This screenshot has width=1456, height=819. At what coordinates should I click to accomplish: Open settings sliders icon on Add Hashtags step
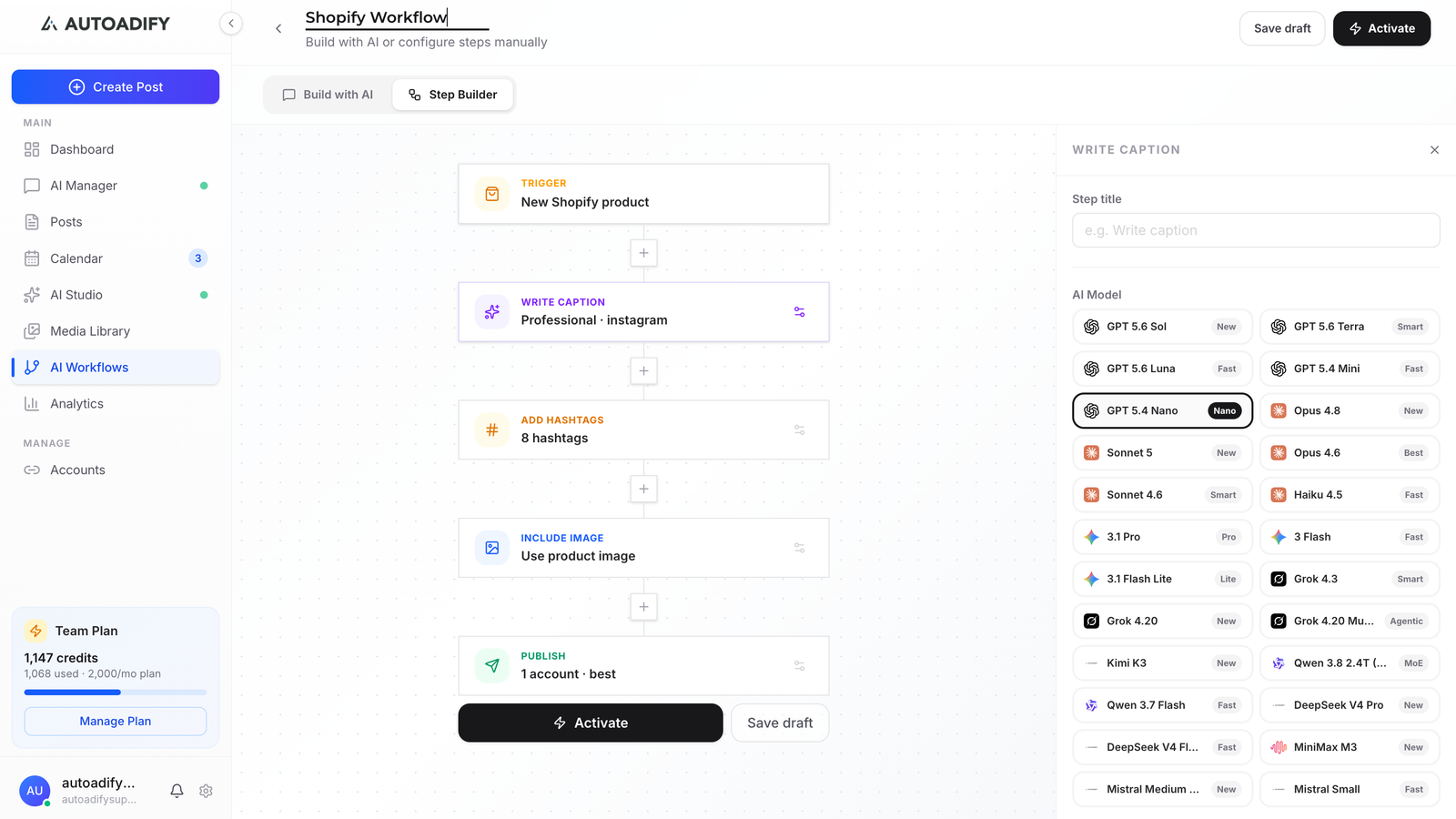click(x=800, y=430)
